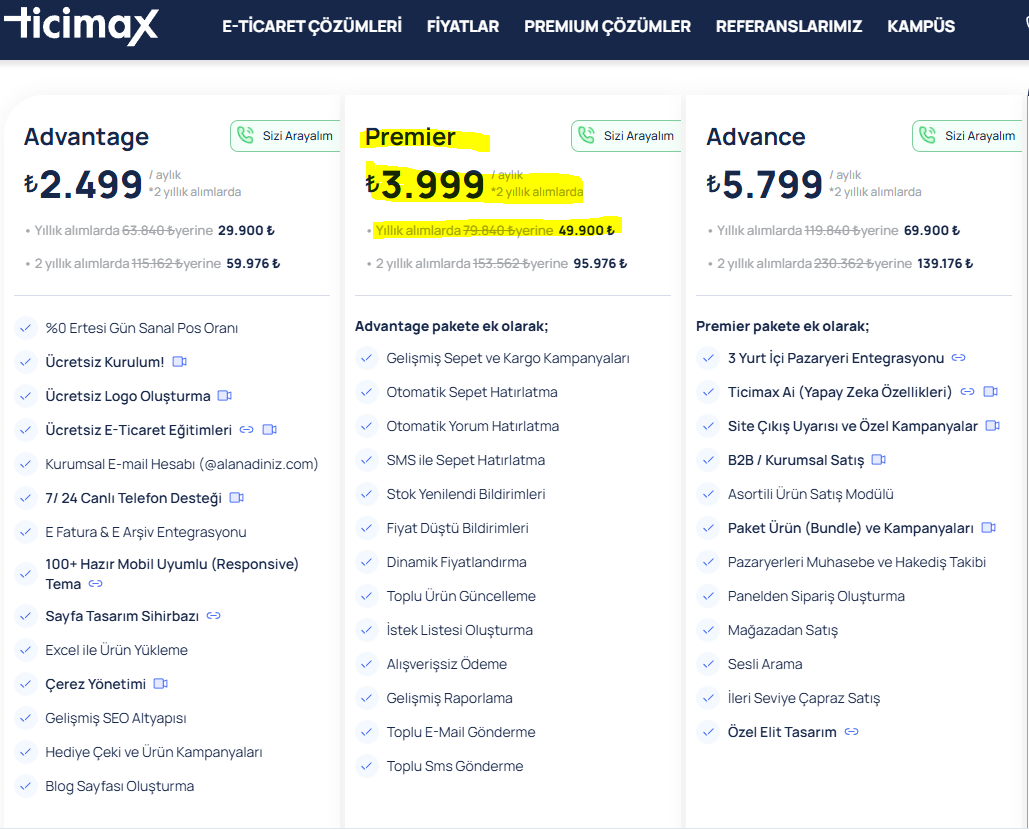
Task: Click the Ücretsiz Logo Oluşturma feature
Action: click(128, 396)
